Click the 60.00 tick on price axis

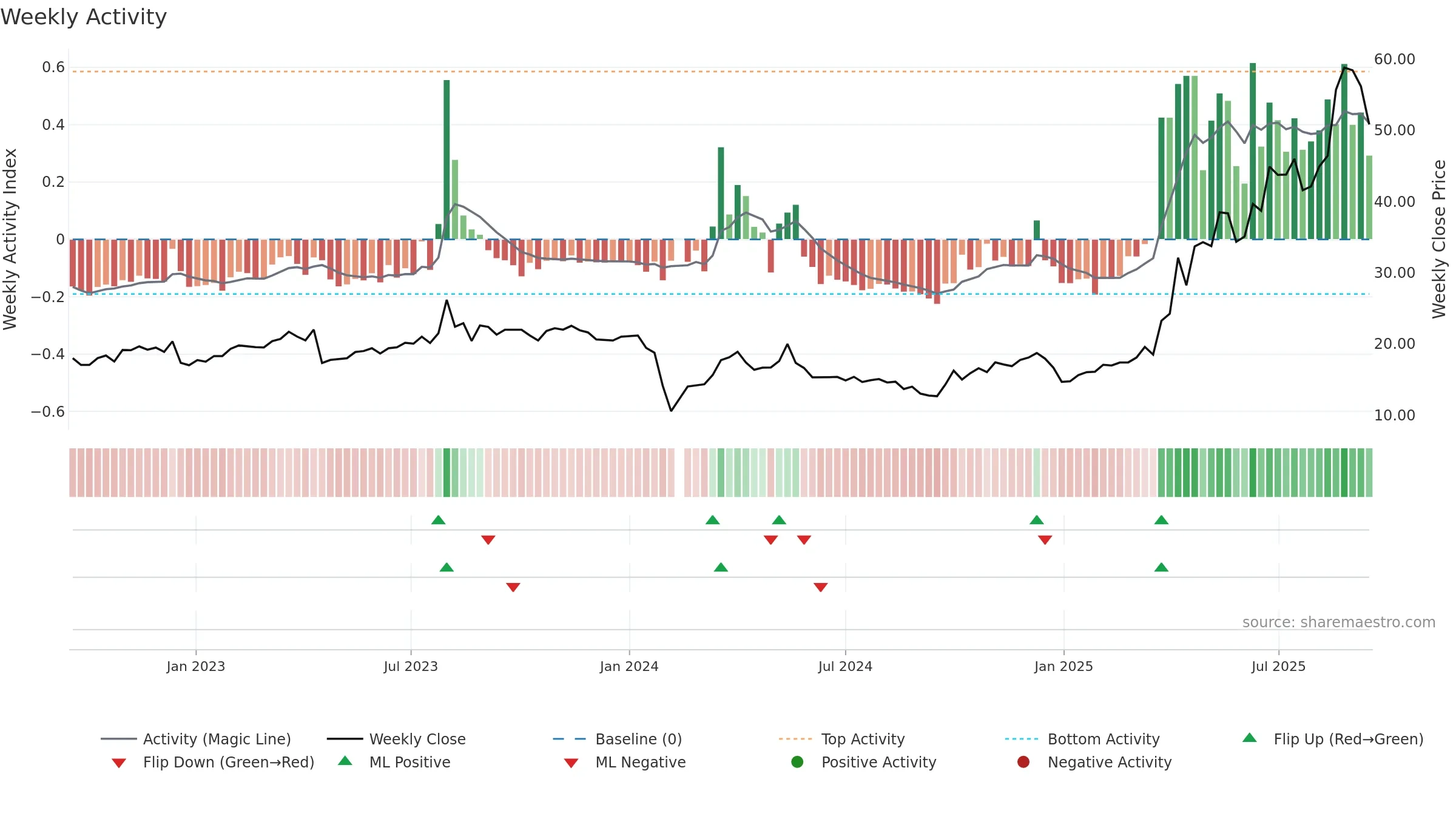1395,59
